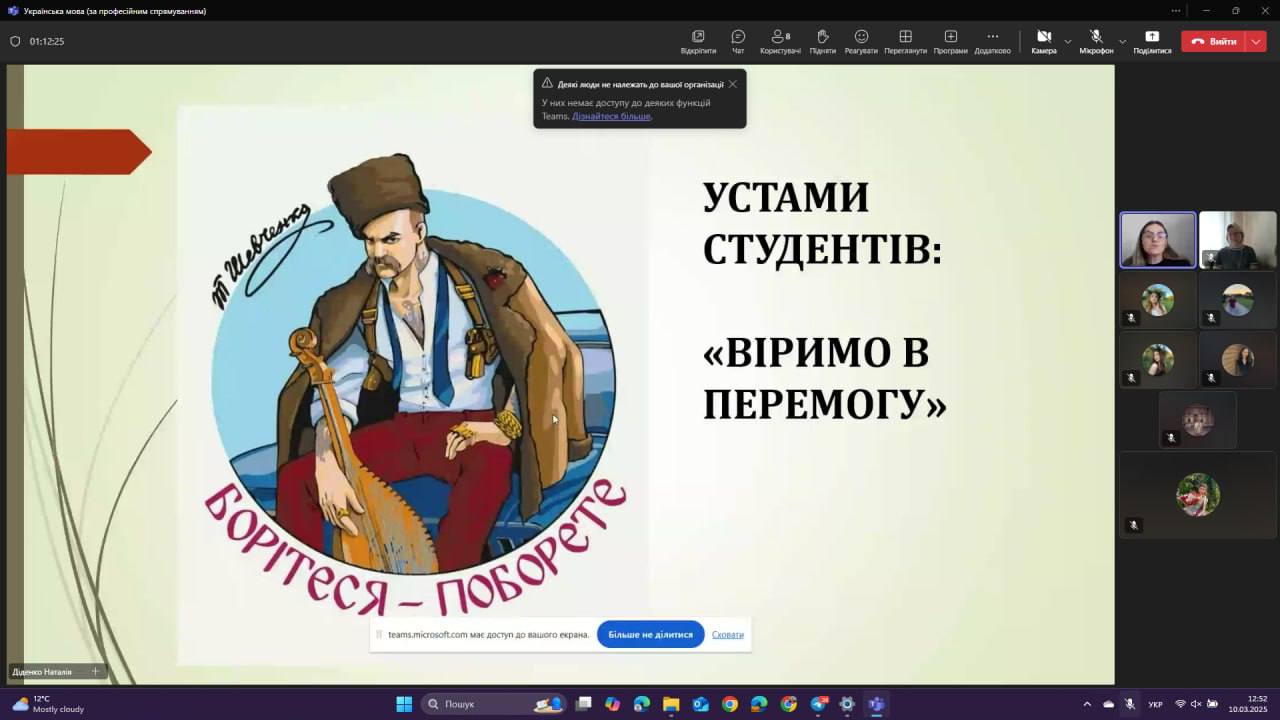Open Програми apps icon

coord(950,41)
